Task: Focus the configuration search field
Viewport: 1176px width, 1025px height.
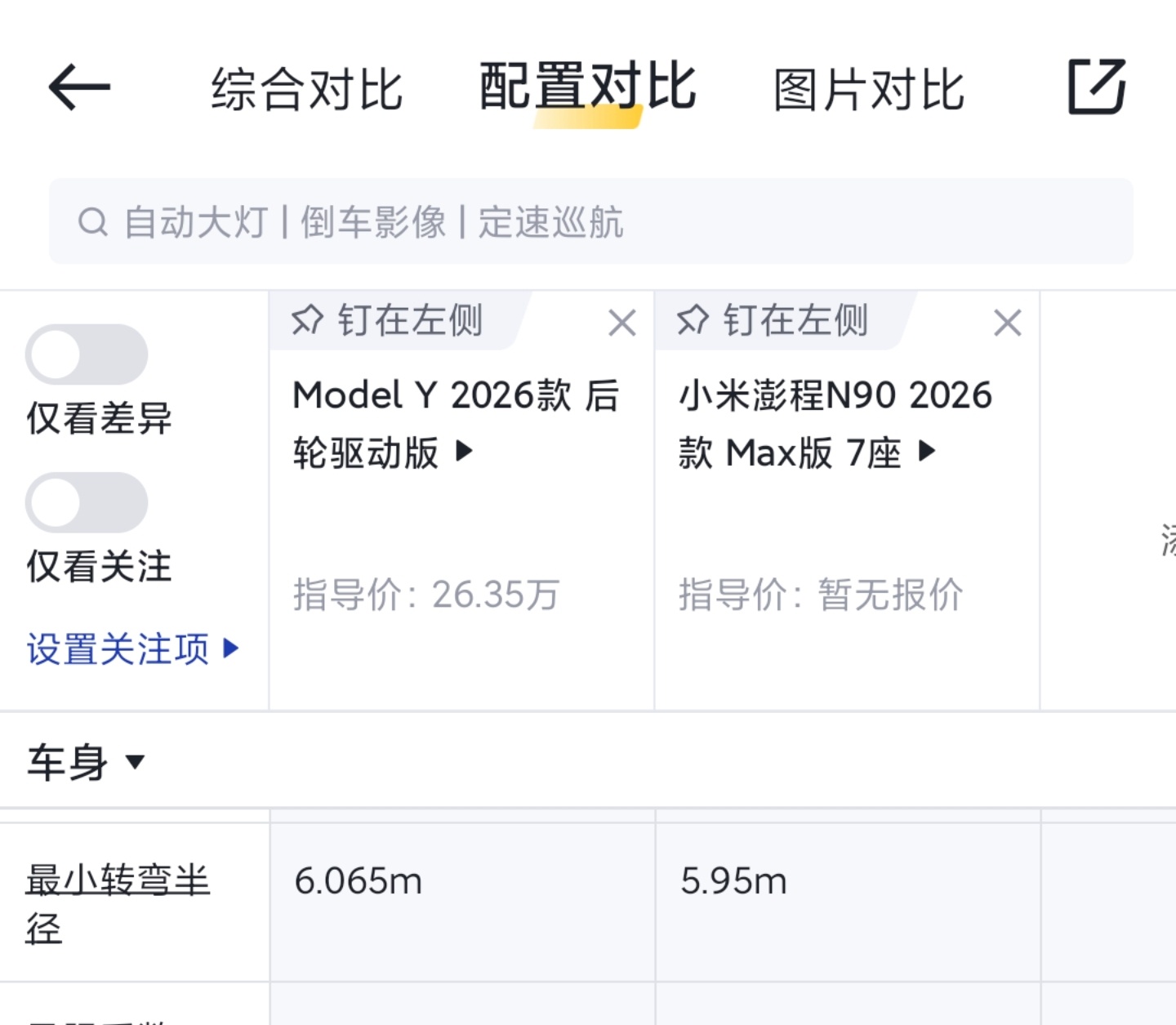Action: pyautogui.click(x=590, y=221)
